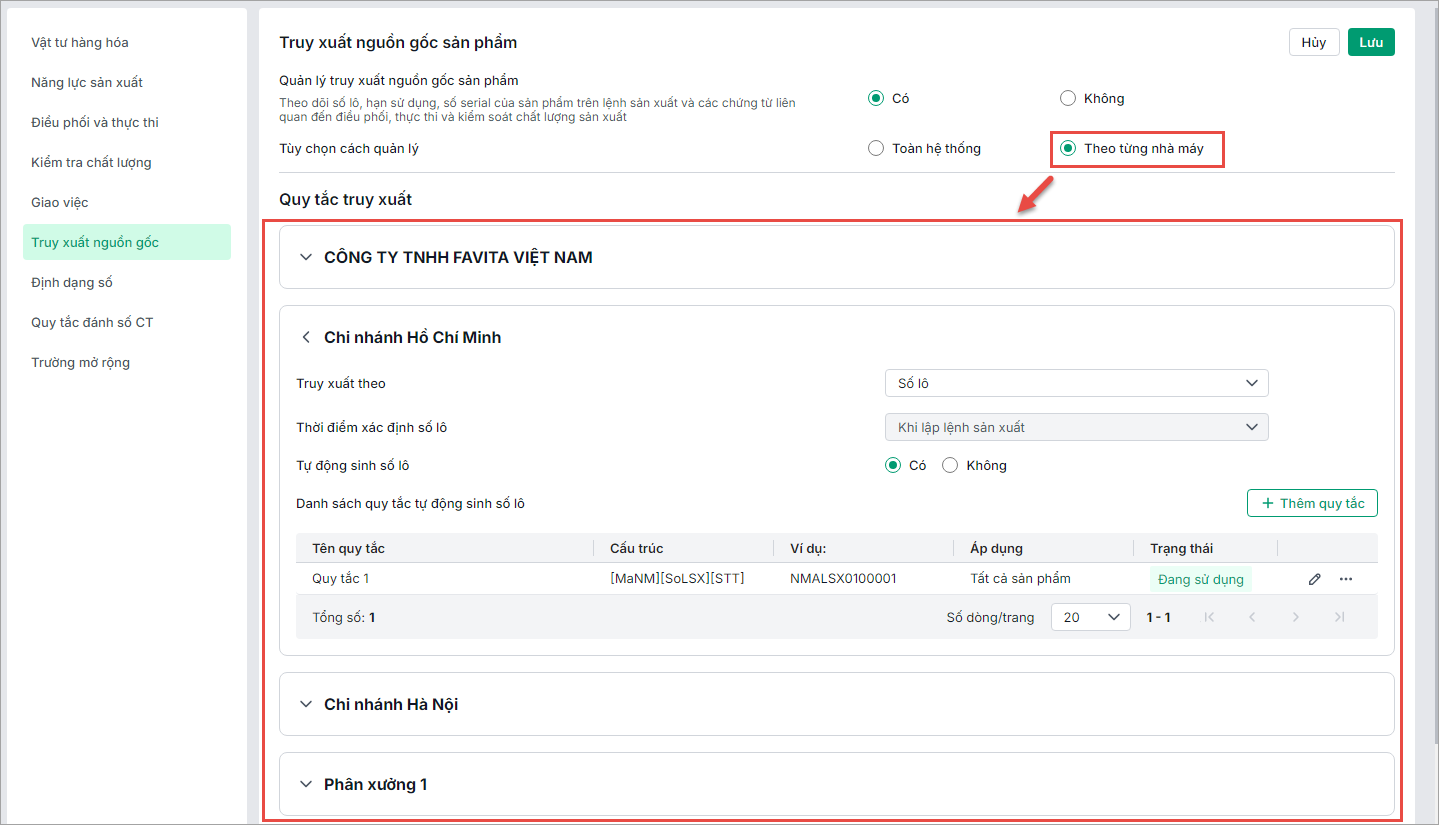Open the rows-per-page dropdown showing 20
This screenshot has height=825, width=1439.
tap(1090, 617)
